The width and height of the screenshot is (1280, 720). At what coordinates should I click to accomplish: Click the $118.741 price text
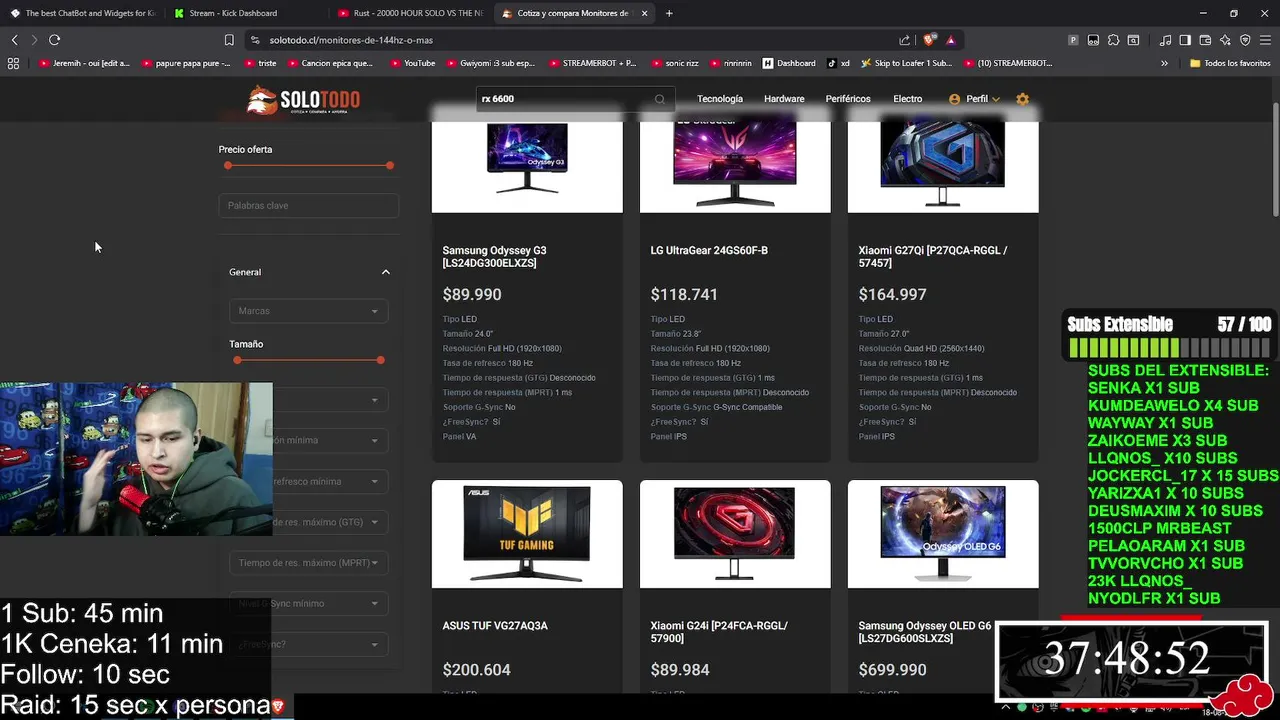(x=684, y=295)
